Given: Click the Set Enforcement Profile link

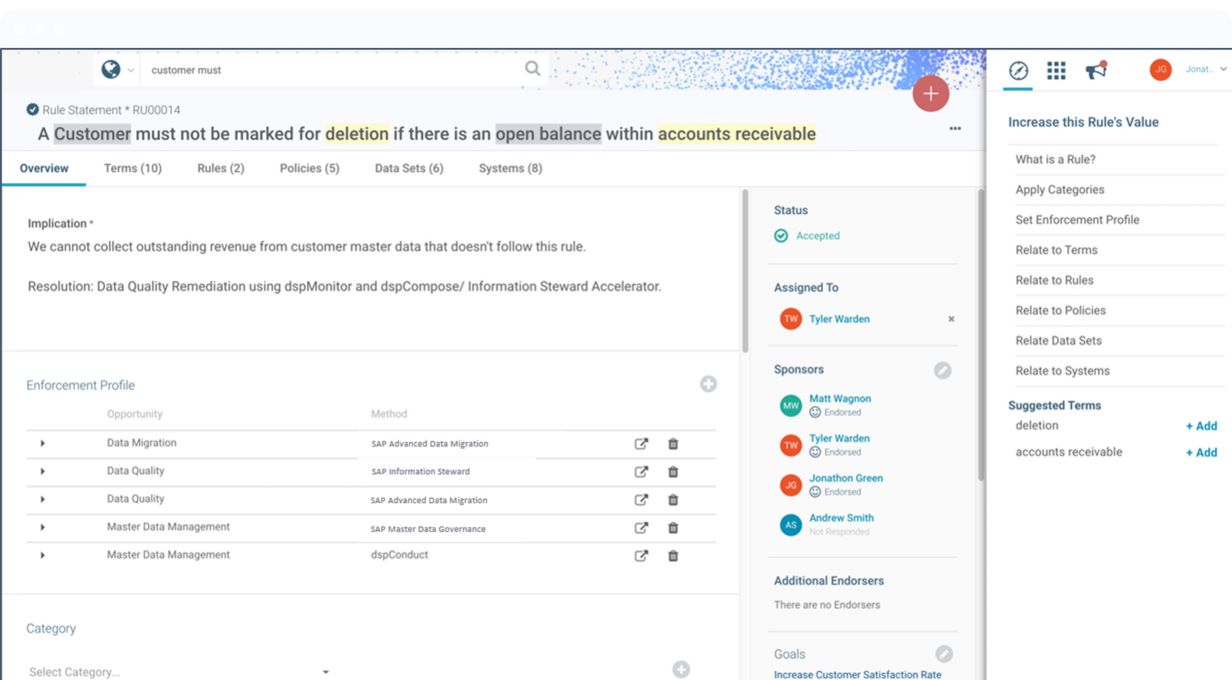Looking at the screenshot, I should (1077, 220).
